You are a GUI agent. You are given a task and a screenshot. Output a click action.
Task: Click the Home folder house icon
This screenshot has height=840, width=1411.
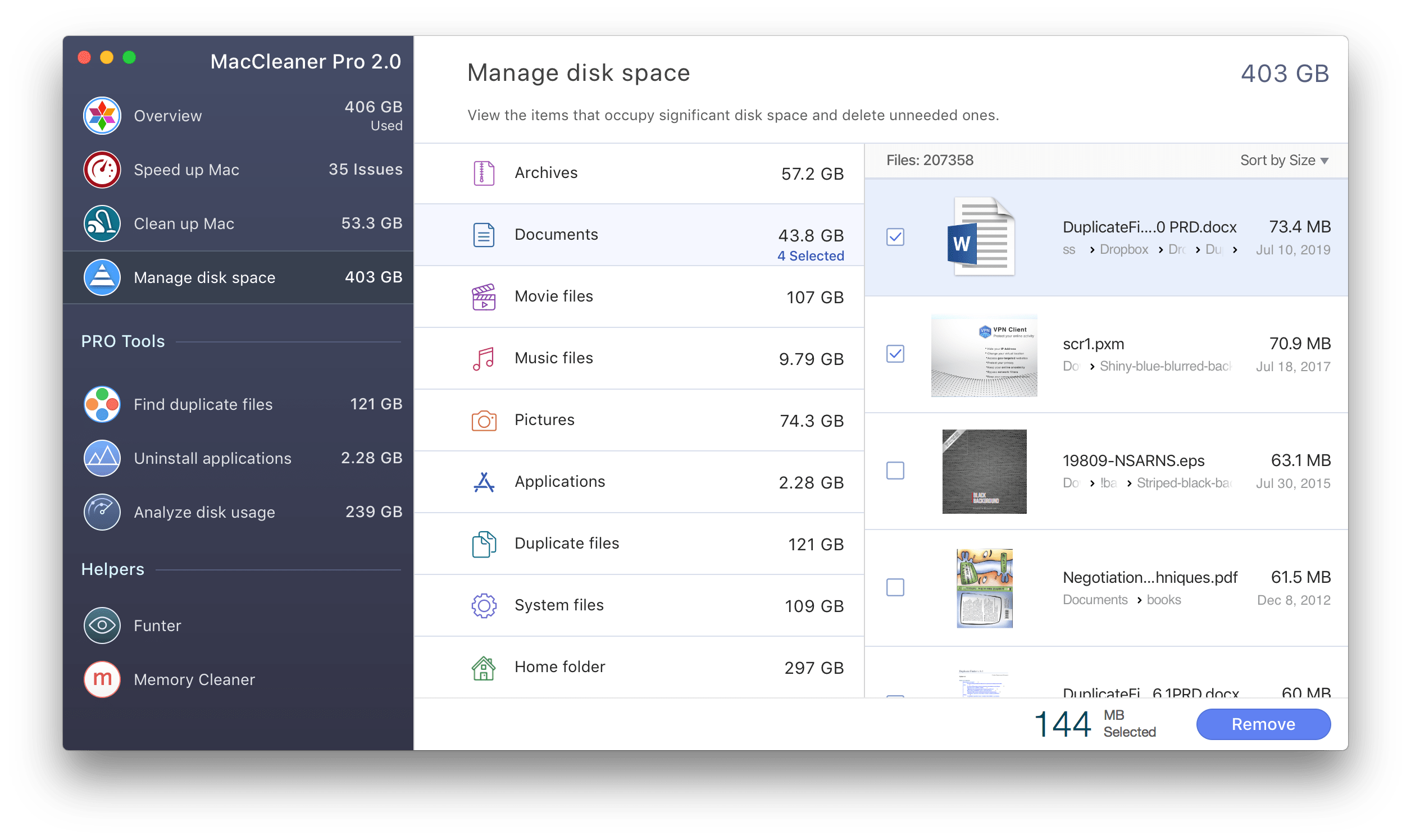(484, 668)
